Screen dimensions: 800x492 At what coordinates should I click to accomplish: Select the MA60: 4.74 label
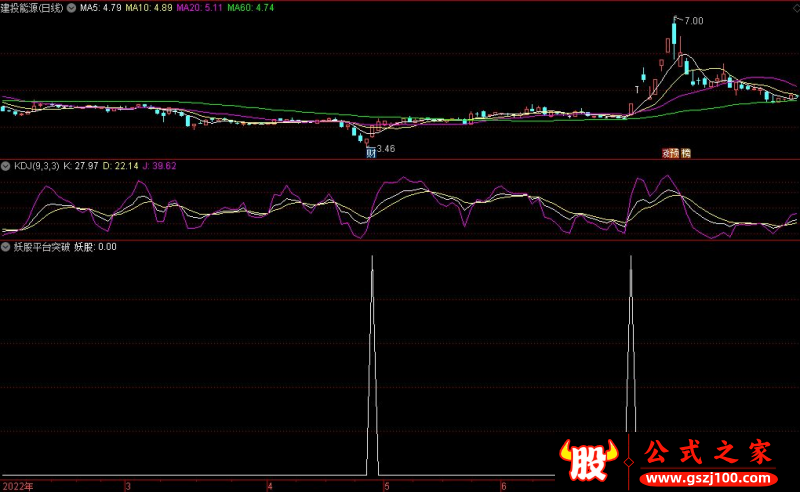pyautogui.click(x=251, y=8)
